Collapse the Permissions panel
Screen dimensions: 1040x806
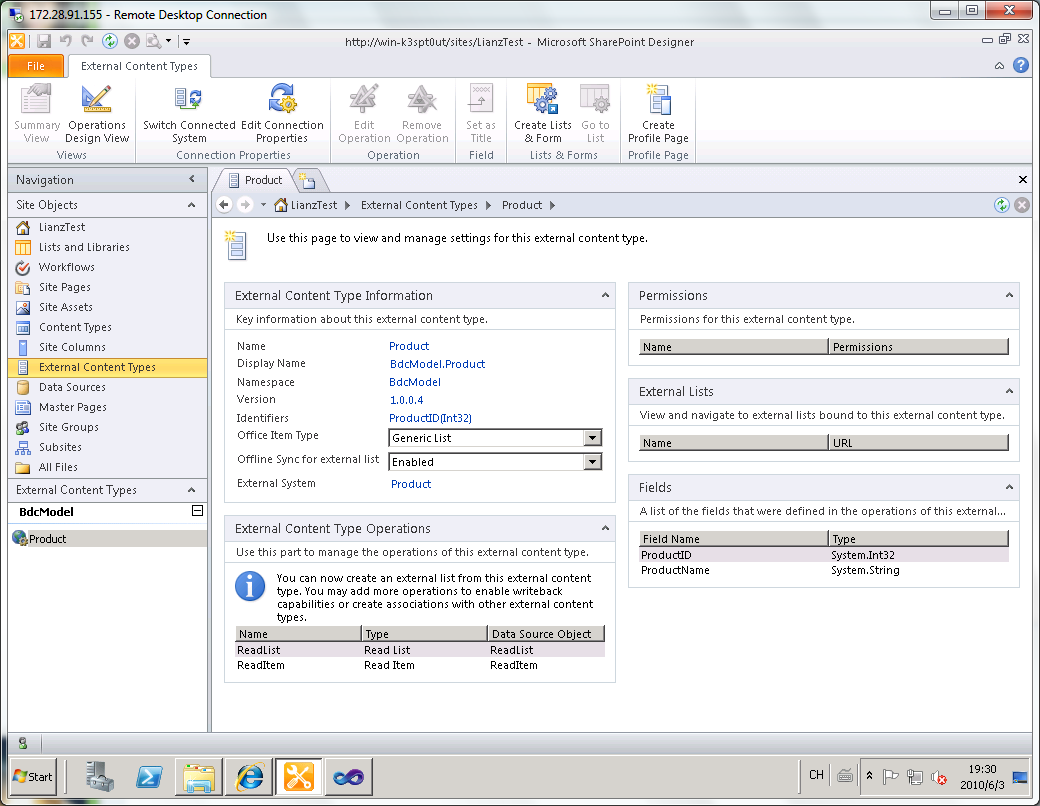click(1009, 295)
